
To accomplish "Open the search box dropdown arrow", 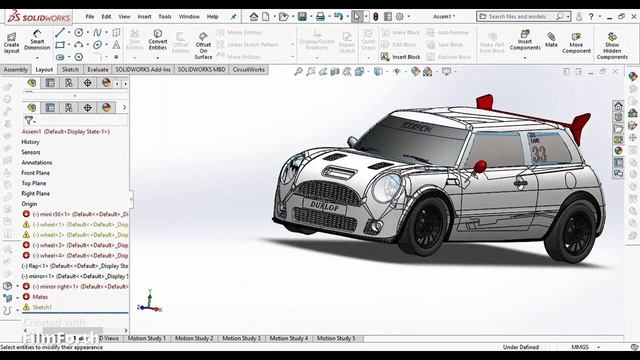I will pos(568,17).
